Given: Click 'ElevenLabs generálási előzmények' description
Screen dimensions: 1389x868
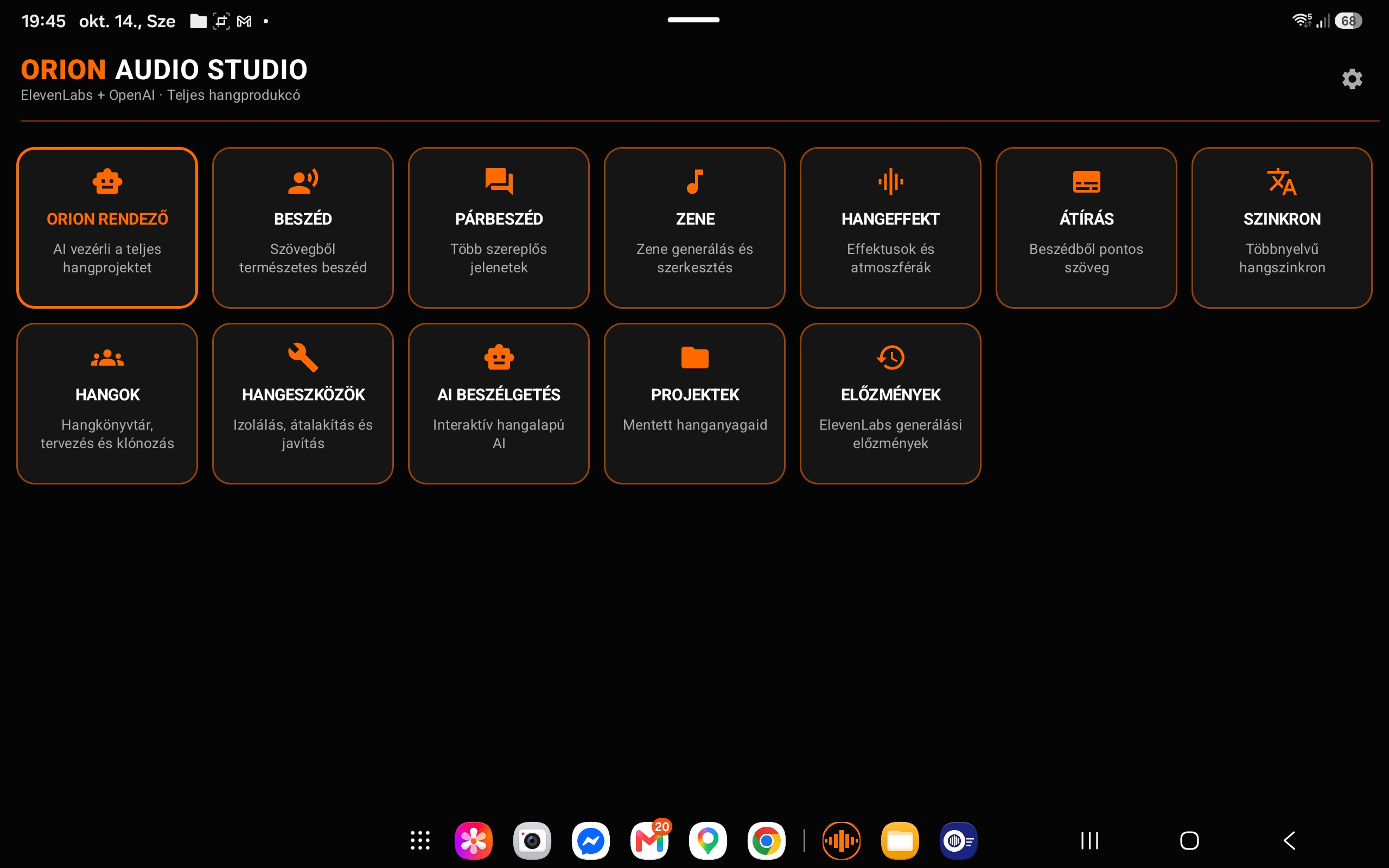Looking at the screenshot, I should (890, 434).
